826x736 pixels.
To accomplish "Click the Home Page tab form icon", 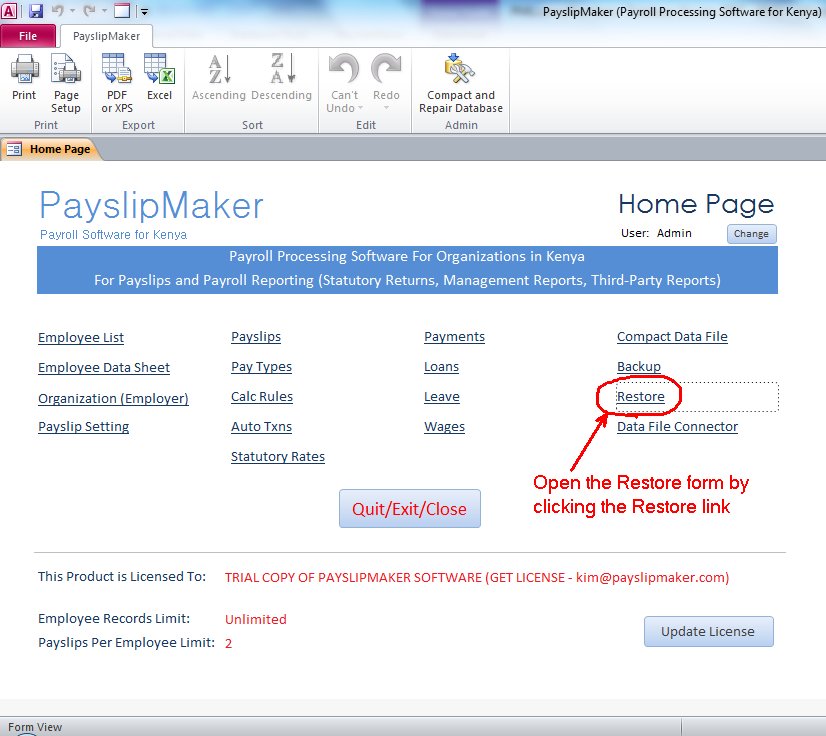I will coord(14,149).
